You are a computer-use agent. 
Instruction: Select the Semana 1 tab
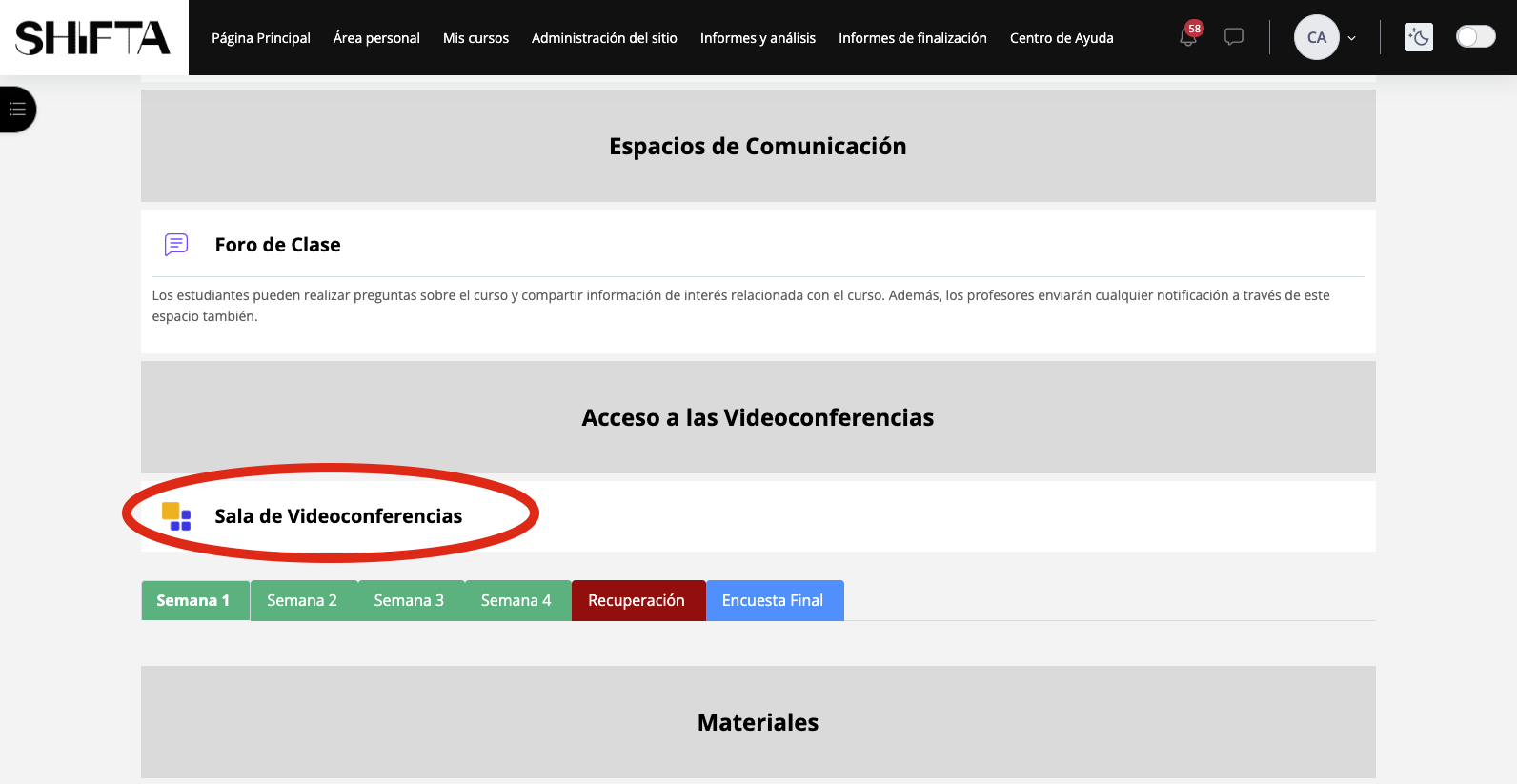point(195,600)
